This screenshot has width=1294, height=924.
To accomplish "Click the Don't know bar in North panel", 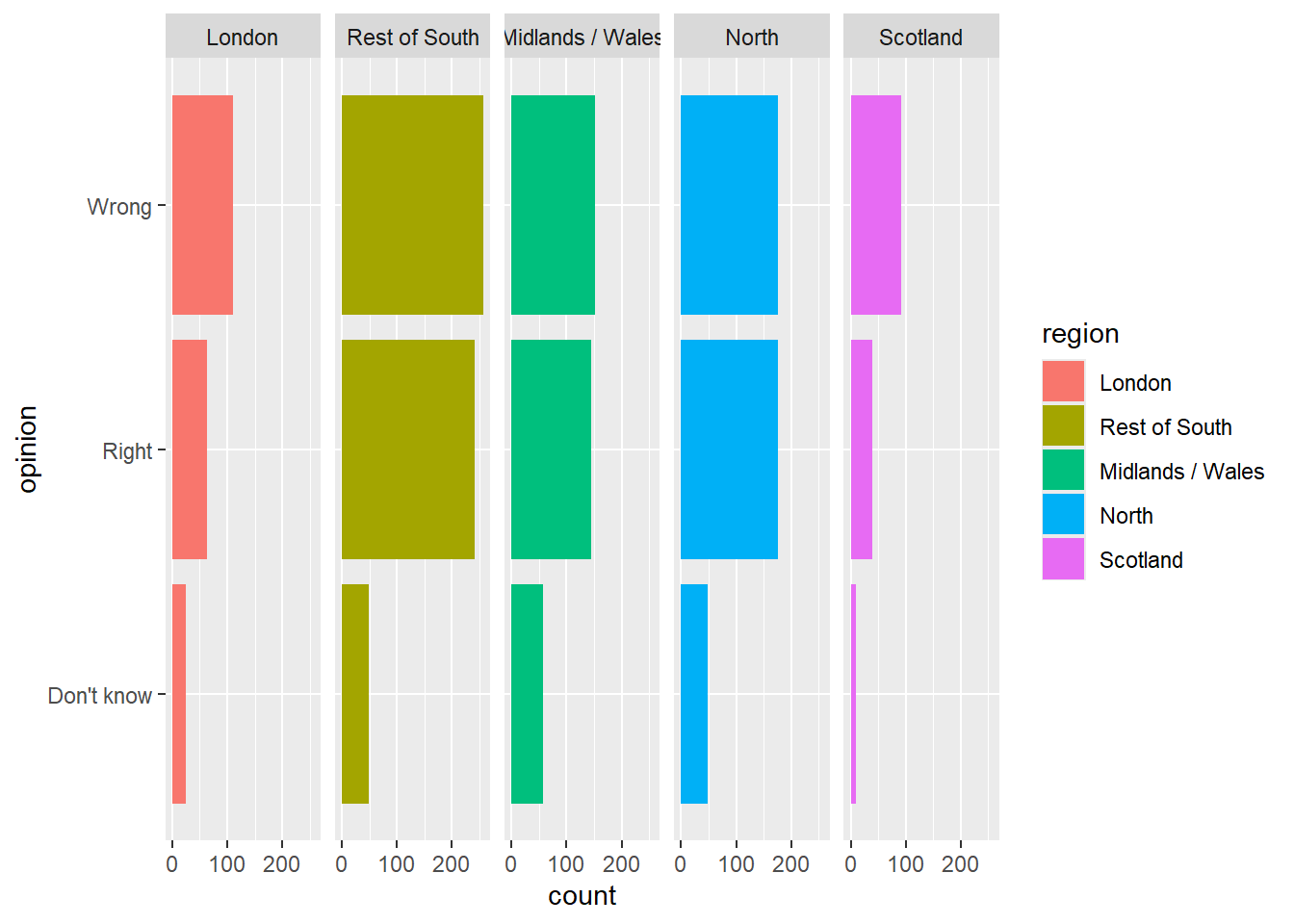I will pyautogui.click(x=694, y=694).
